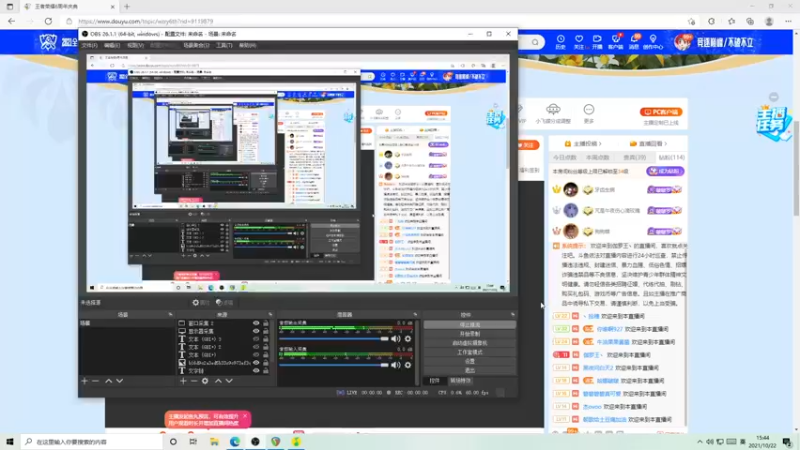Open Task View on the taskbar
This screenshot has height=450, width=800.
(x=193, y=441)
